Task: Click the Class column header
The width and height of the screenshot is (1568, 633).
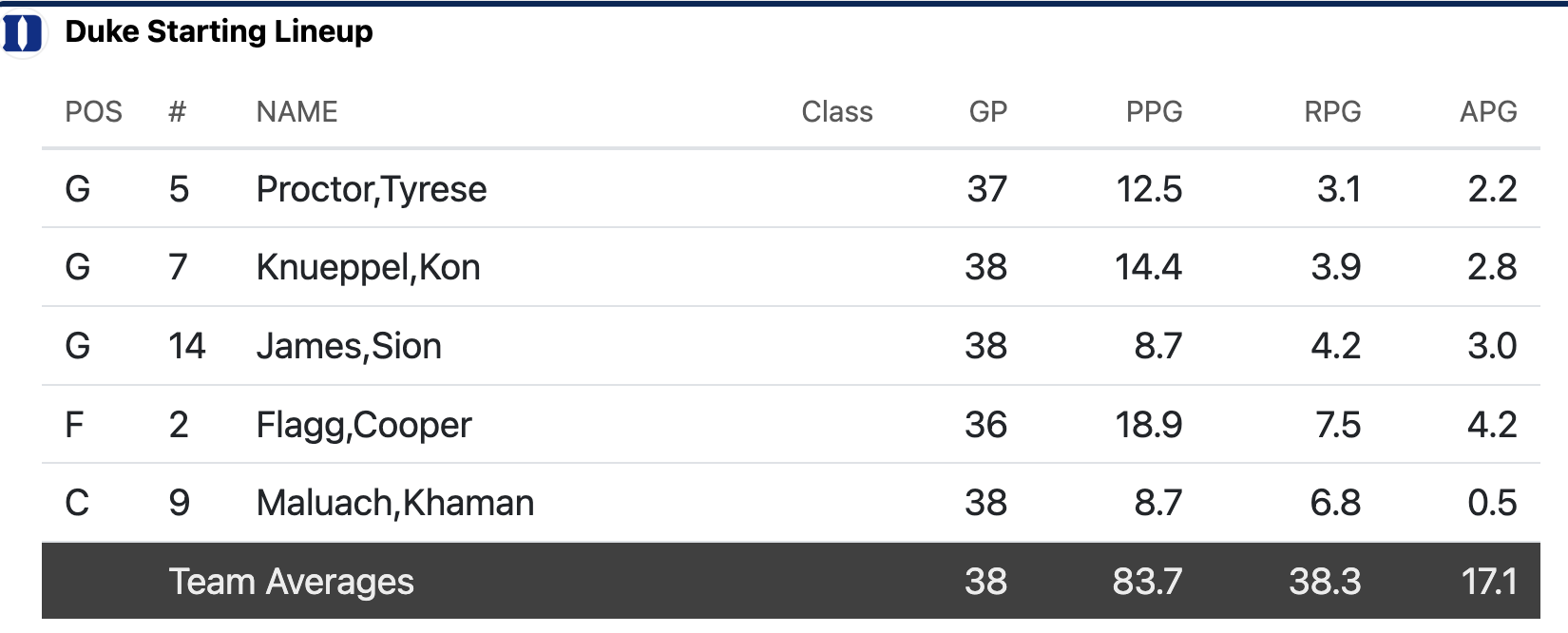Action: (x=836, y=112)
